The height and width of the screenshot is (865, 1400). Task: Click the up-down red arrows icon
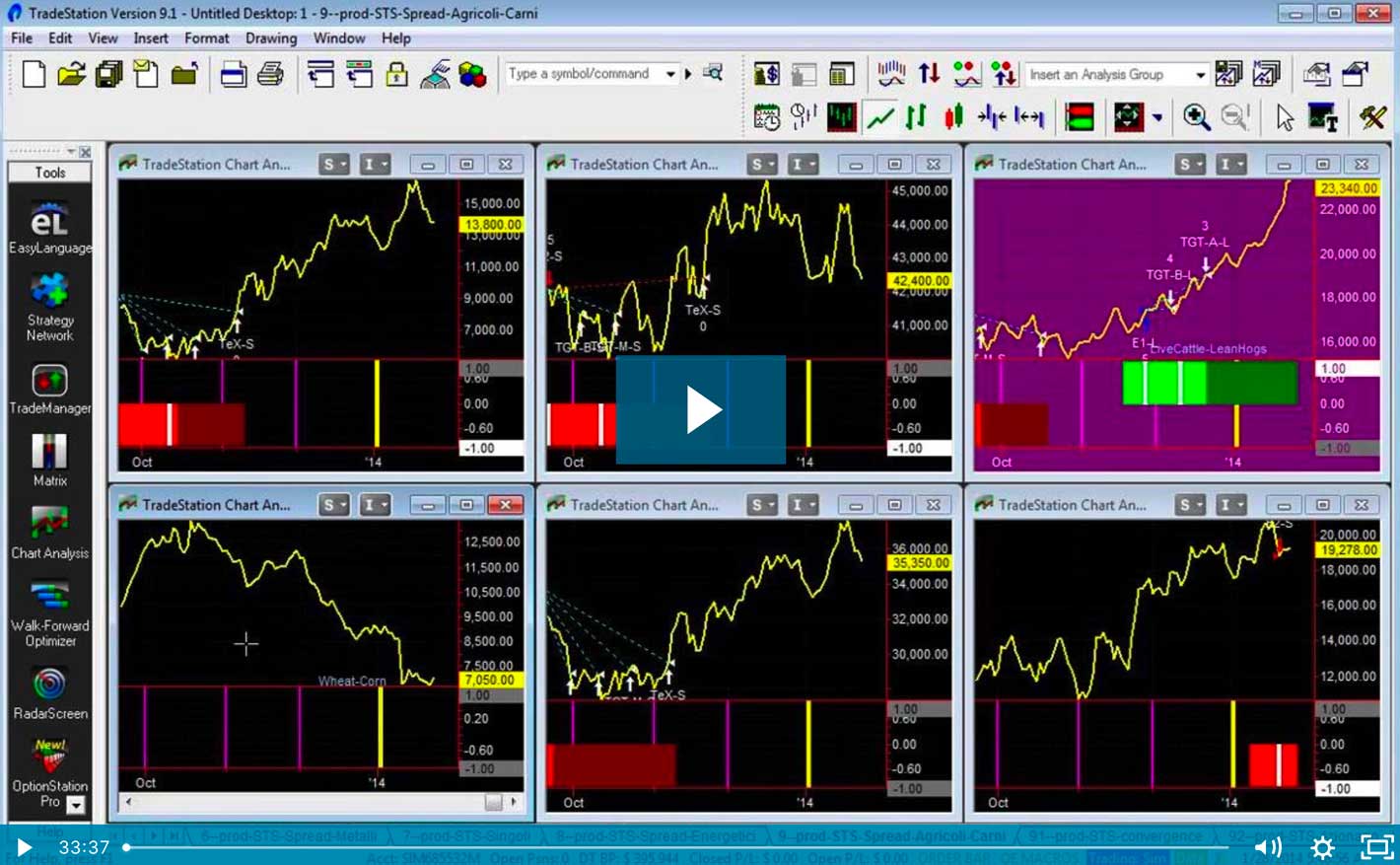click(929, 74)
